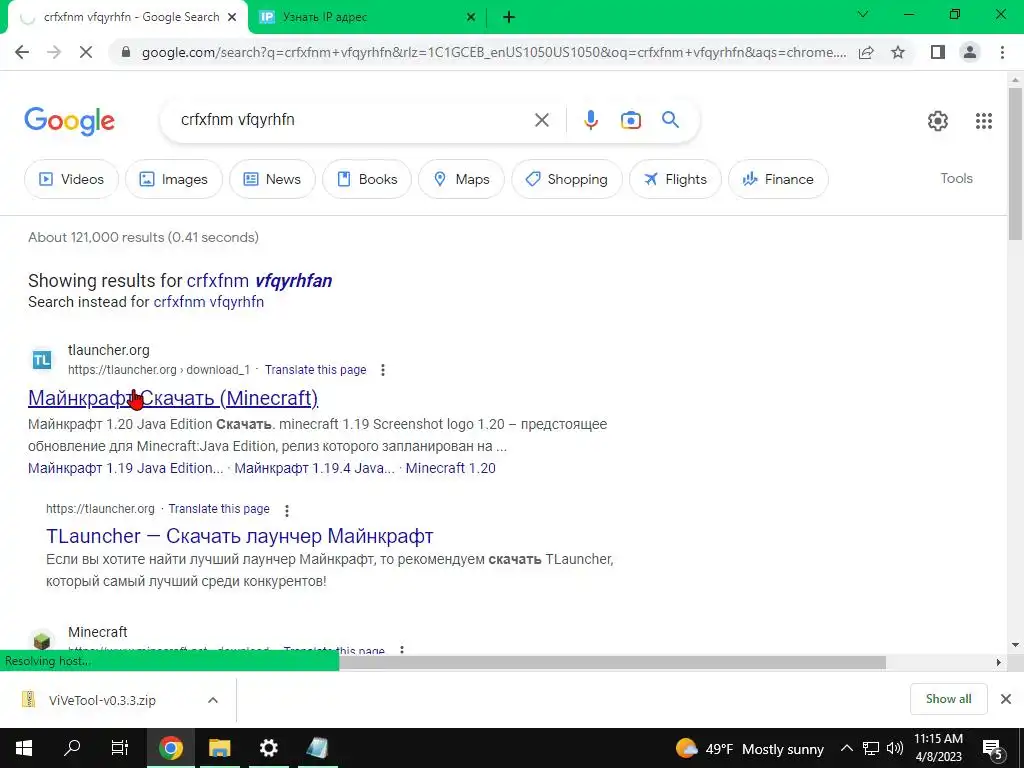Close the downloads bar
Viewport: 1024px width, 768px height.
1006,699
